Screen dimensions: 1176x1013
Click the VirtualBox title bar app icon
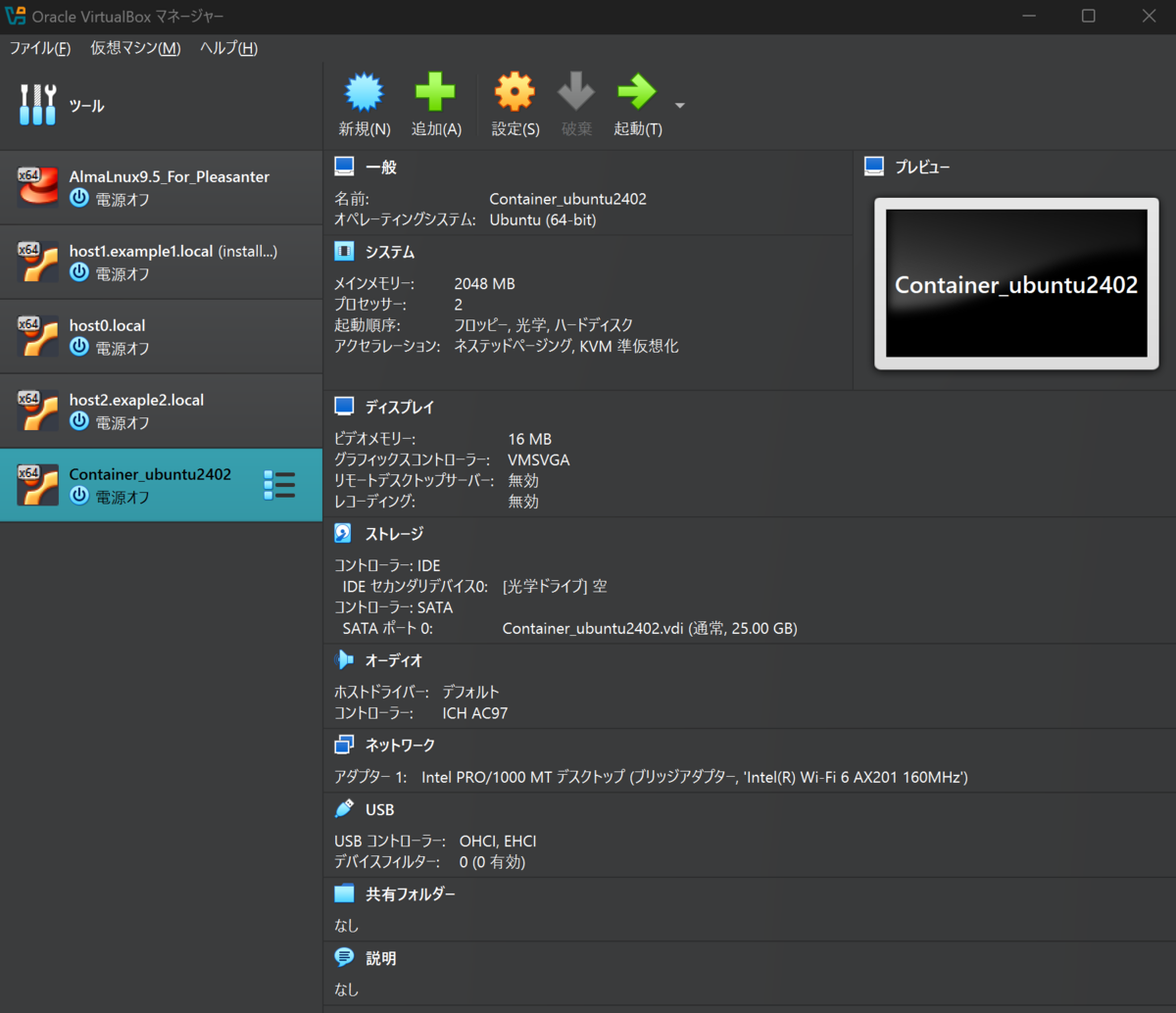tap(16, 16)
